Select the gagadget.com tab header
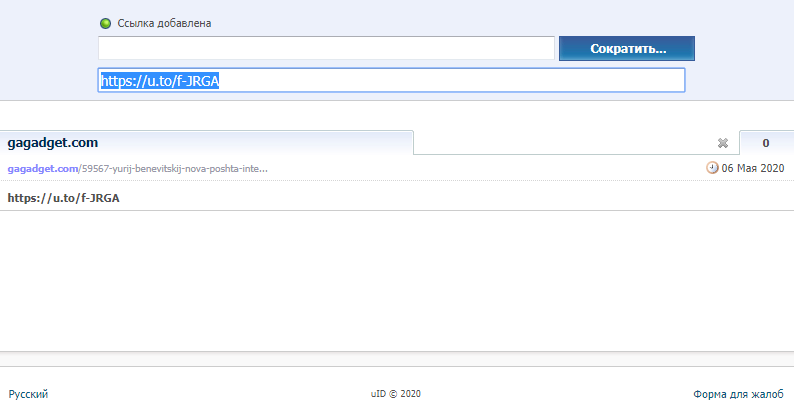Image resolution: width=794 pixels, height=416 pixels. point(53,143)
